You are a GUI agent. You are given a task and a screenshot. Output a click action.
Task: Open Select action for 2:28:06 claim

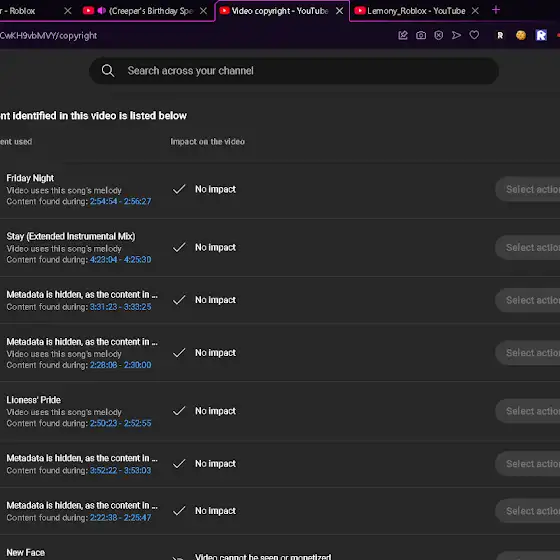pyautogui.click(x=528, y=353)
